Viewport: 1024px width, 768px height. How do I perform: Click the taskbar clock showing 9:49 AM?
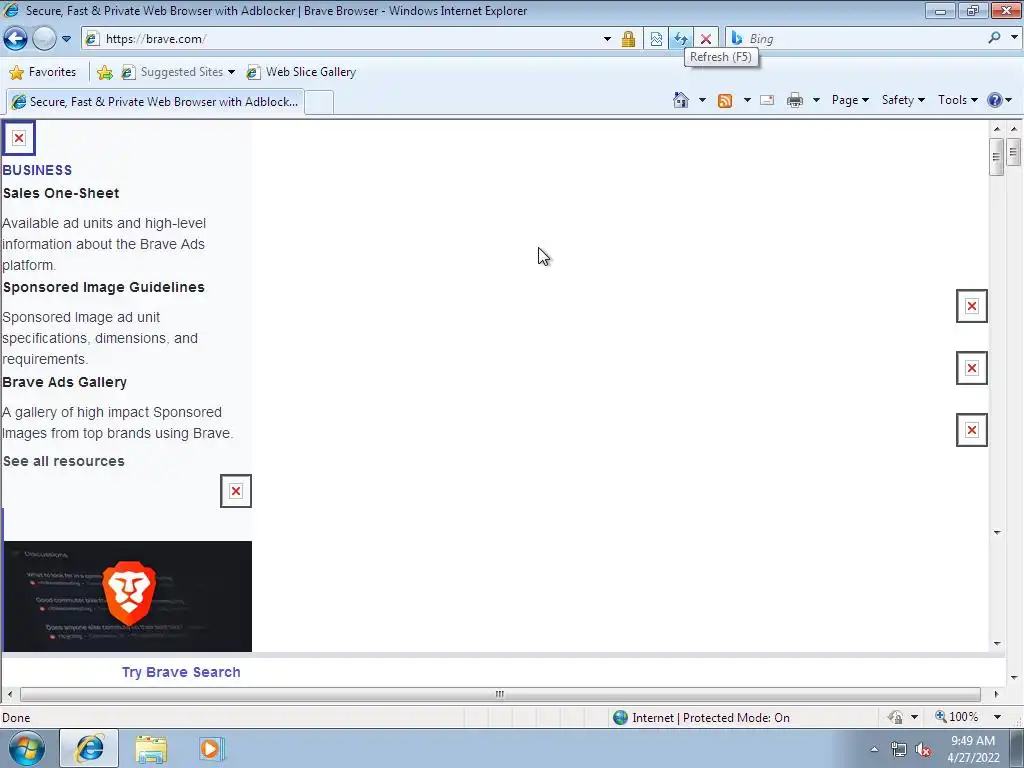click(973, 749)
